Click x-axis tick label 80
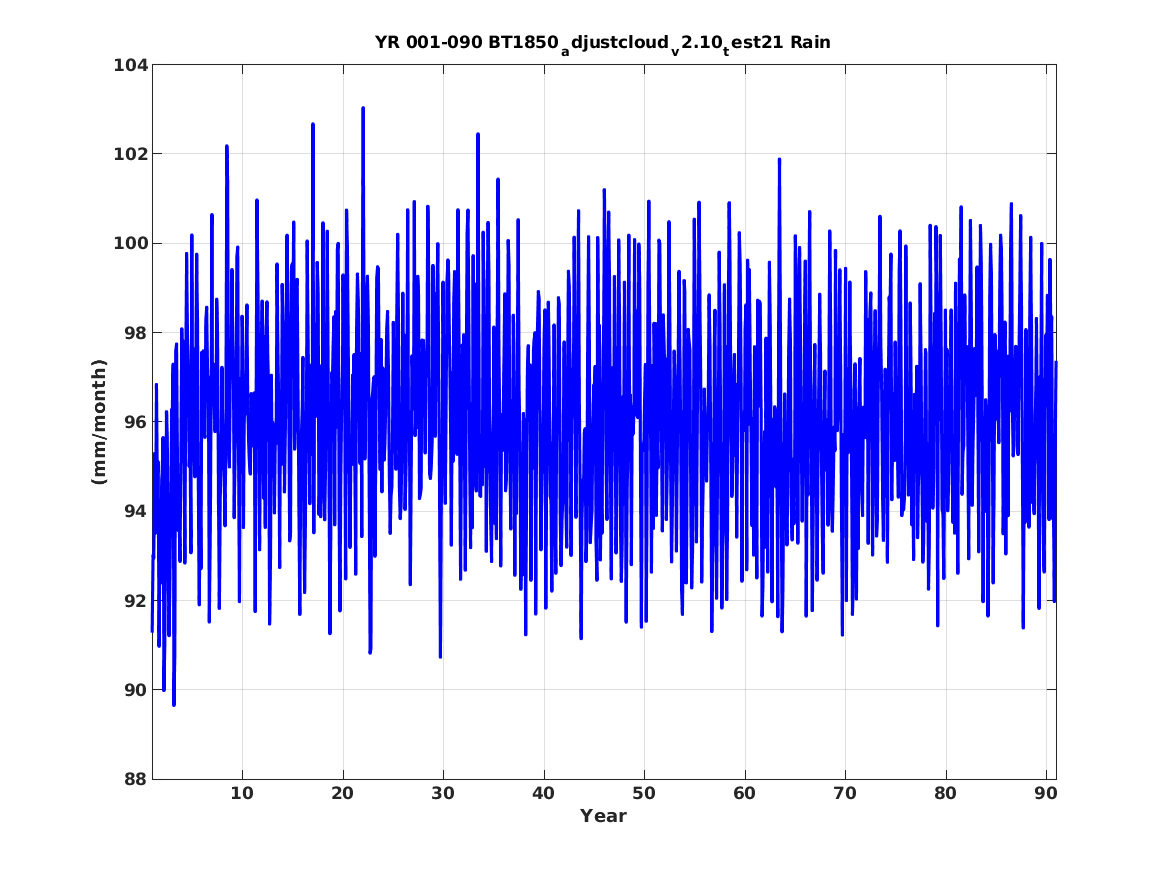Image resolution: width=1167 pixels, height=875 pixels. (x=945, y=793)
